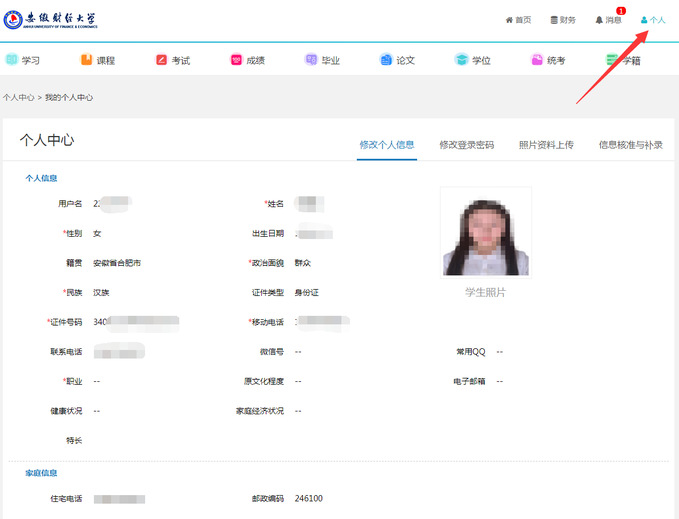Go to 首页 home link
This screenshot has height=519, width=679.
click(518, 20)
